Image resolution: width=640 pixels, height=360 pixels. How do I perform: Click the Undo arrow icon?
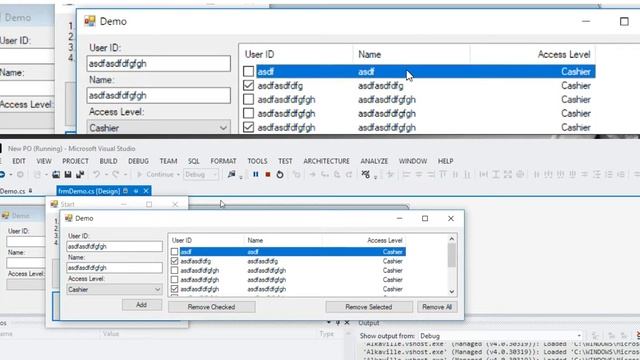(x=96, y=175)
